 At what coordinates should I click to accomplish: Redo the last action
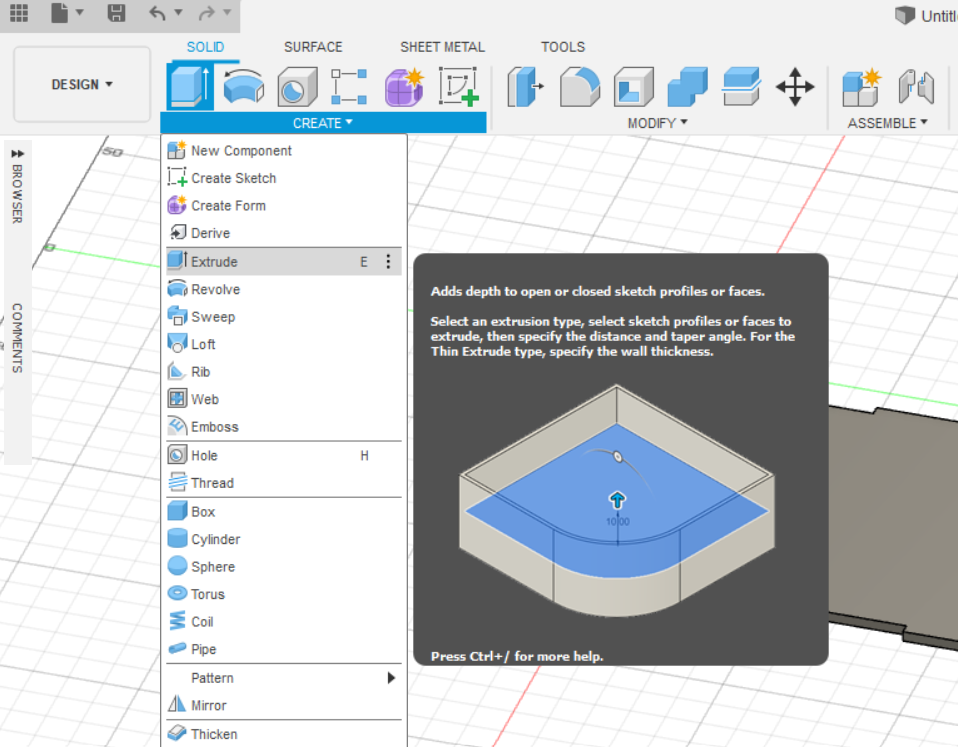(x=207, y=12)
